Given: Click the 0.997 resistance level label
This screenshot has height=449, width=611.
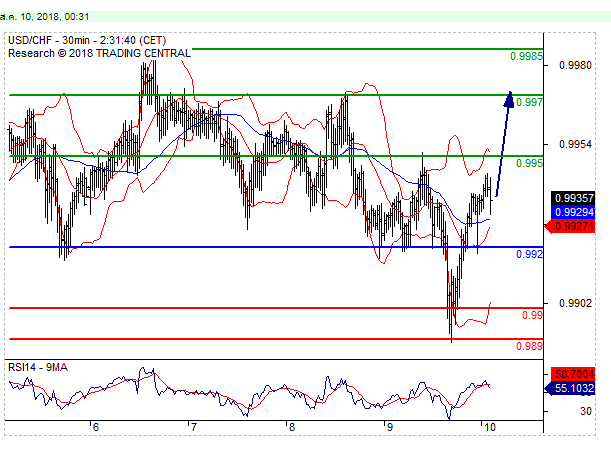Looking at the screenshot, I should [529, 102].
